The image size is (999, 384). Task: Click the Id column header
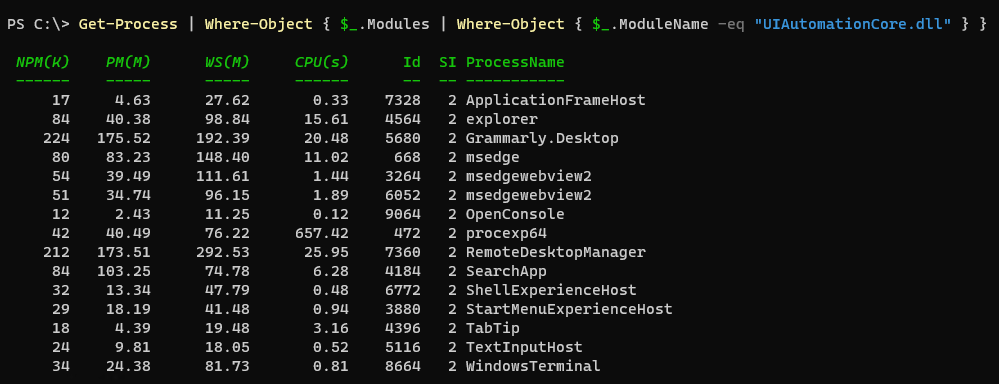(x=412, y=62)
